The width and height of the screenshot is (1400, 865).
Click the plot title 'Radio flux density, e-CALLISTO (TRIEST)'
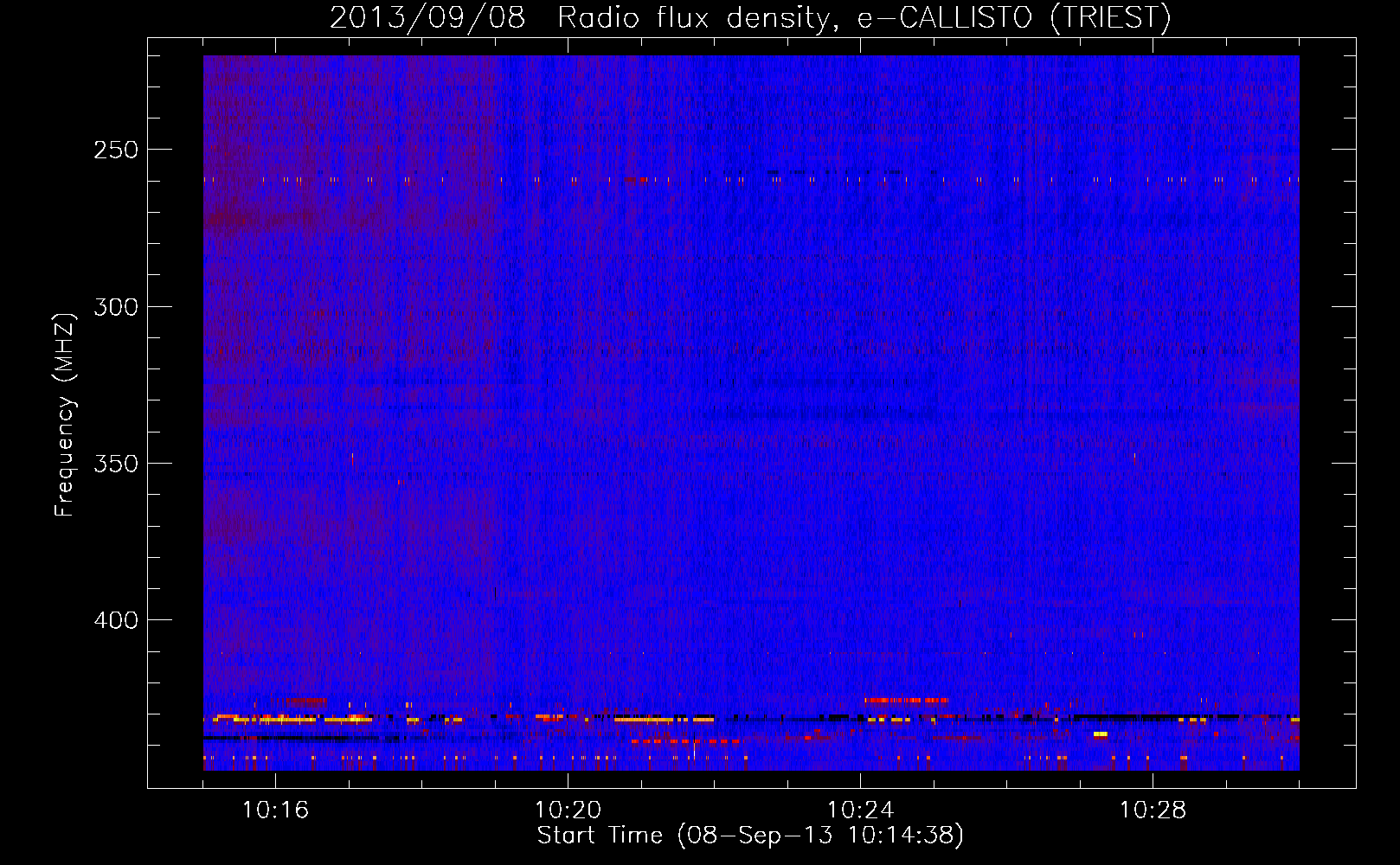click(864, 18)
